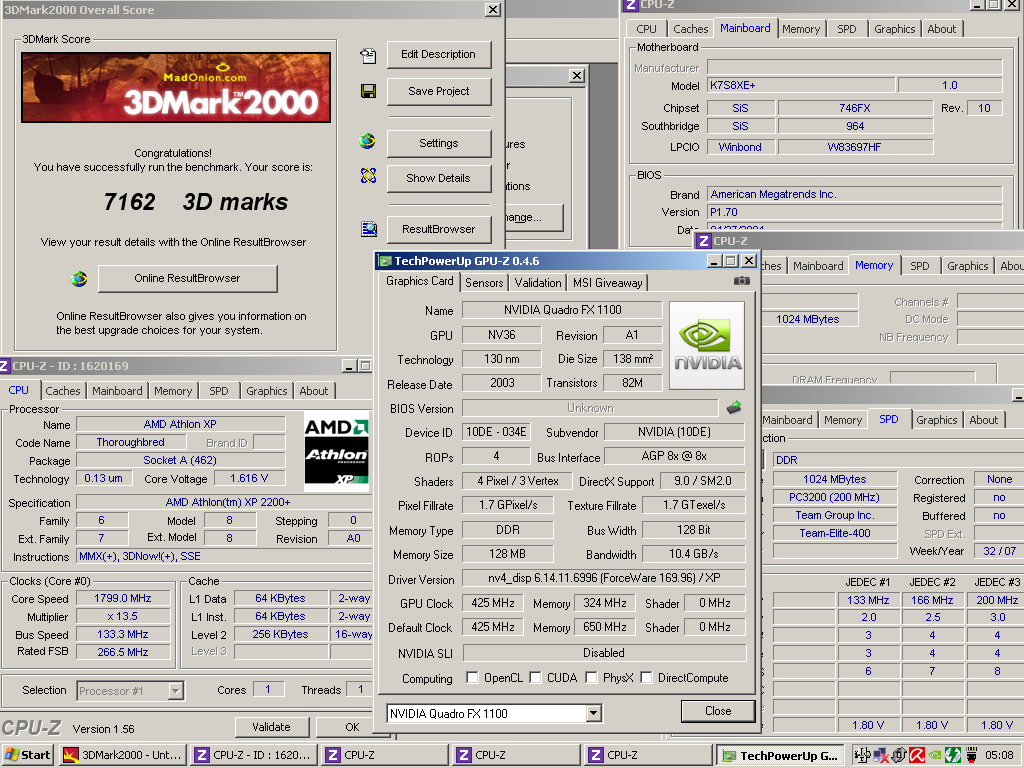Click the atom icon beside Show Details
1024x768 pixels.
tap(368, 176)
